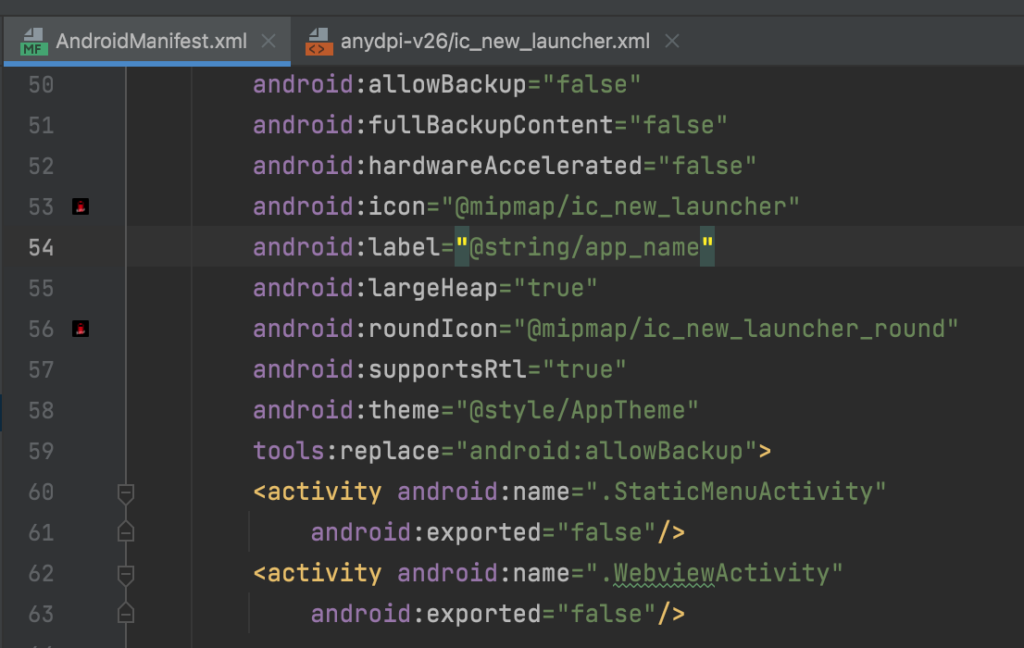This screenshot has width=1024, height=648.
Task: Click the MF file icon on the AndroidManifest tab
Action: 33,42
